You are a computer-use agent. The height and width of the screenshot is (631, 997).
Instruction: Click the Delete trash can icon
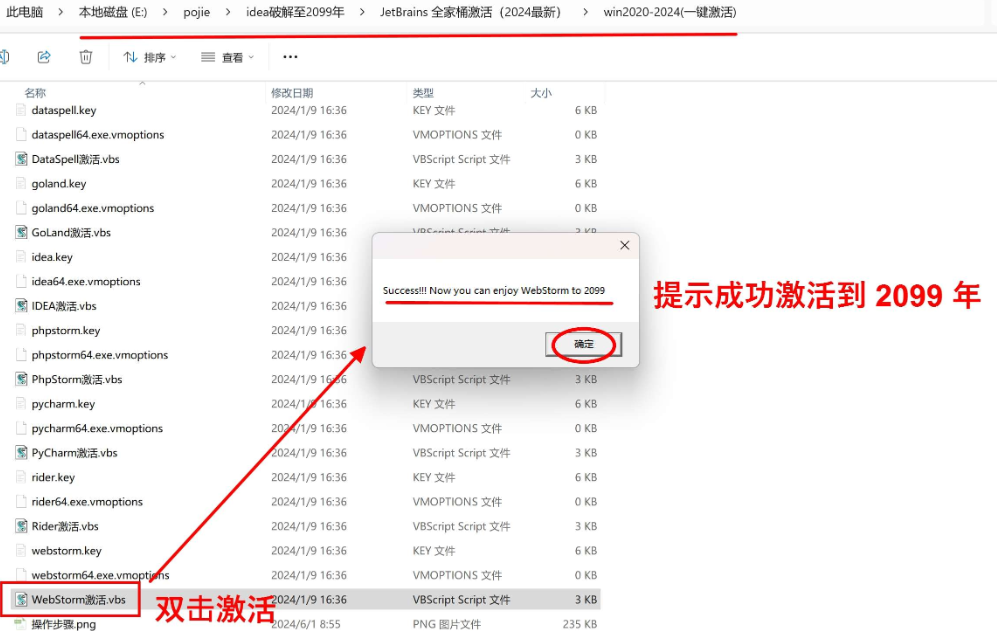click(x=86, y=57)
